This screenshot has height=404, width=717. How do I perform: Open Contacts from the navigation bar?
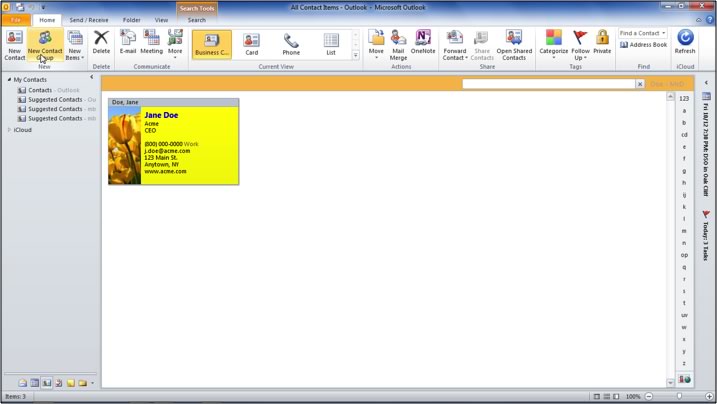(47, 383)
